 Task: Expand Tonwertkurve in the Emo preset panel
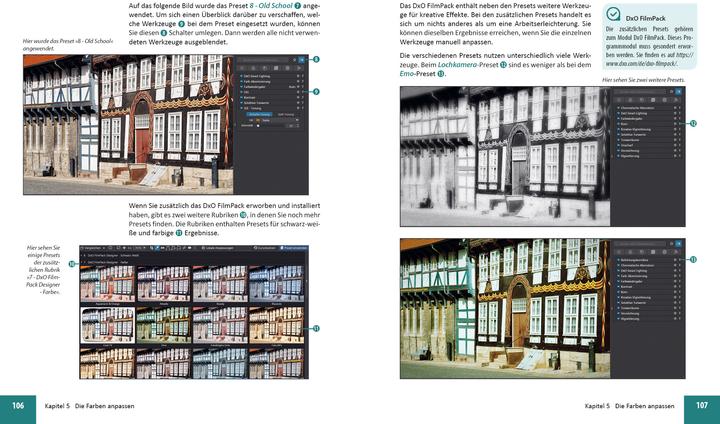pyautogui.click(x=619, y=308)
